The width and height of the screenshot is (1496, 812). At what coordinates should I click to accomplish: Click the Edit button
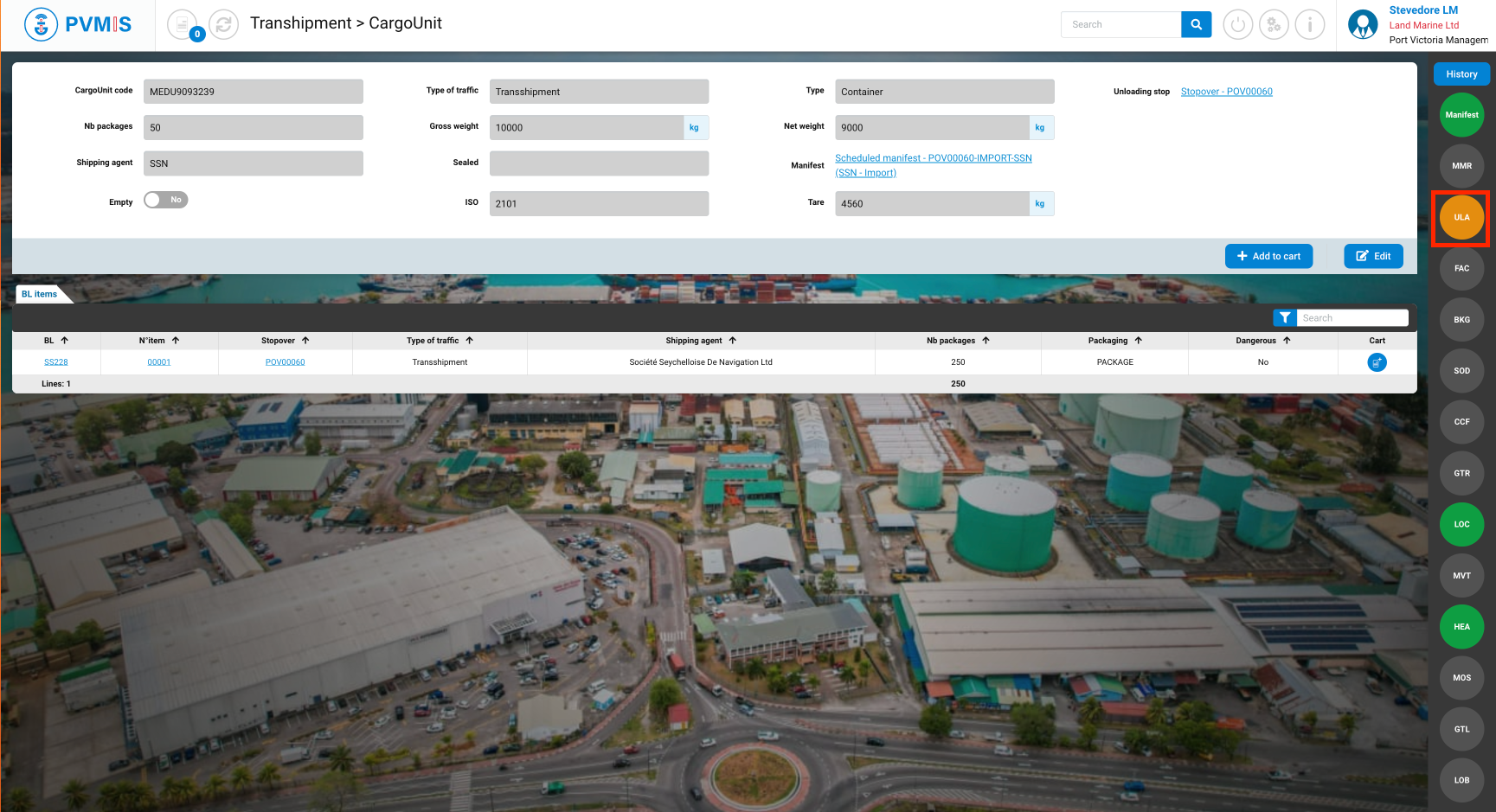(1373, 256)
